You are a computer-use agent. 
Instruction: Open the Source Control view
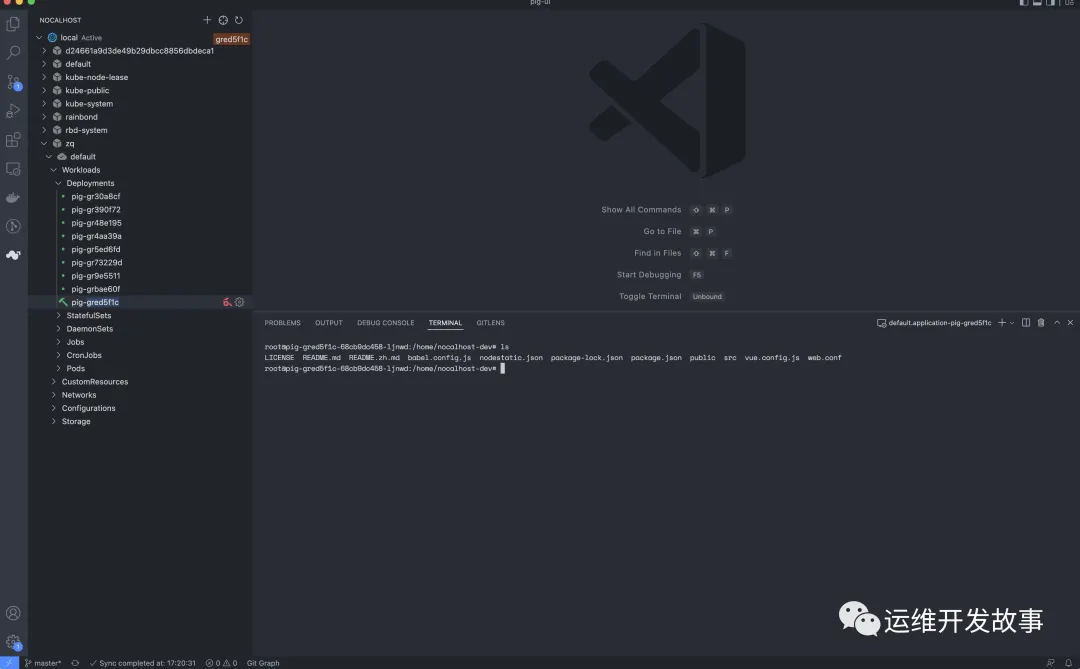[13, 82]
